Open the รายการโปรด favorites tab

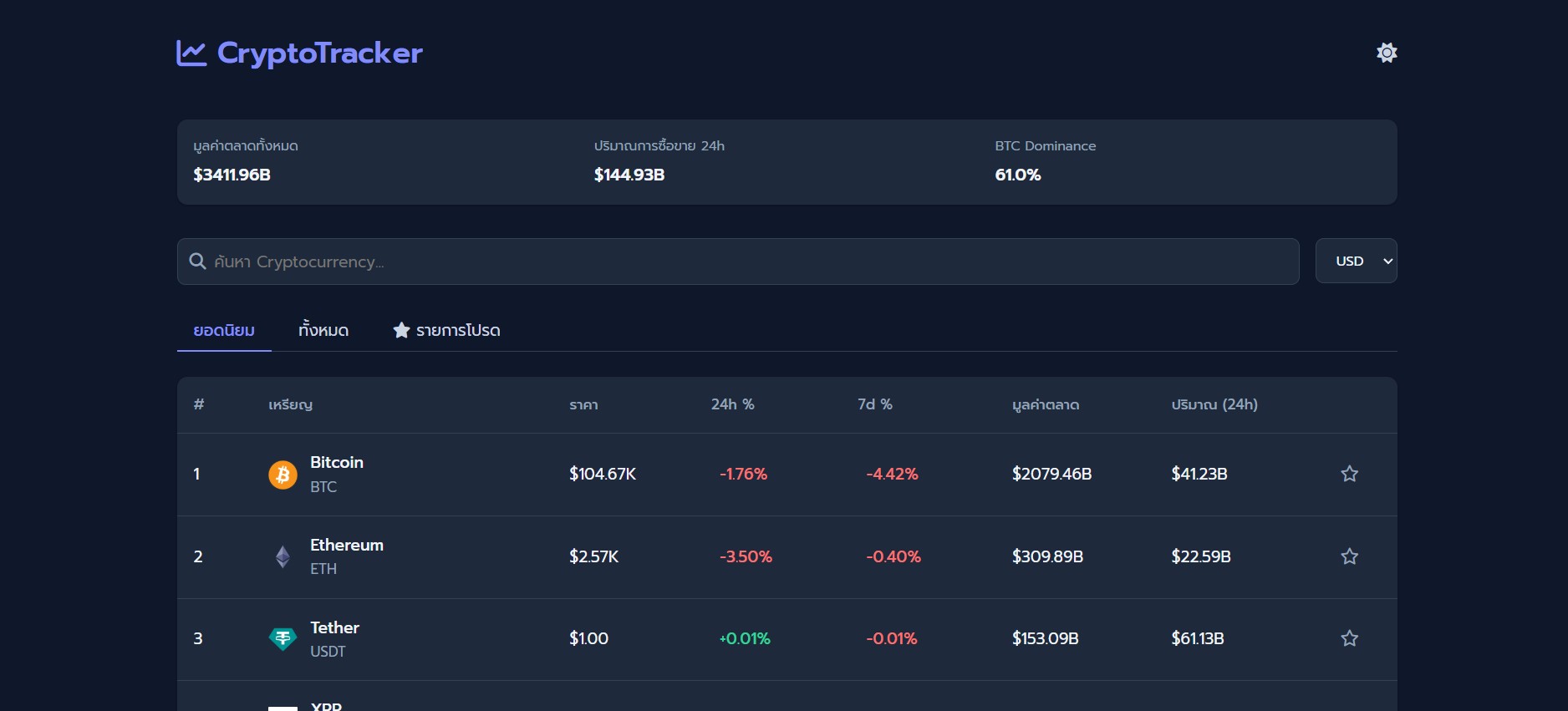click(x=446, y=331)
